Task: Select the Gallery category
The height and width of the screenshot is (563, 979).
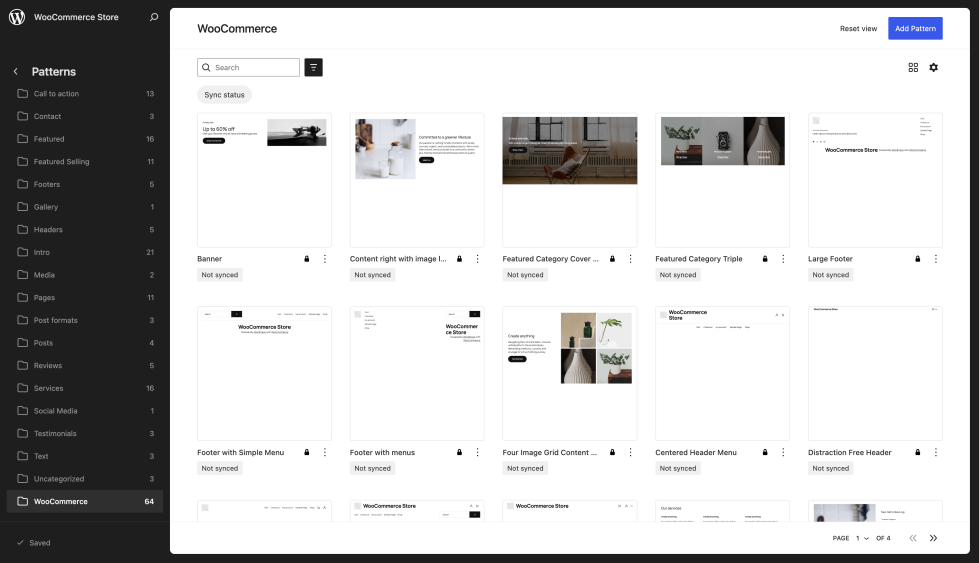Action: click(85, 207)
